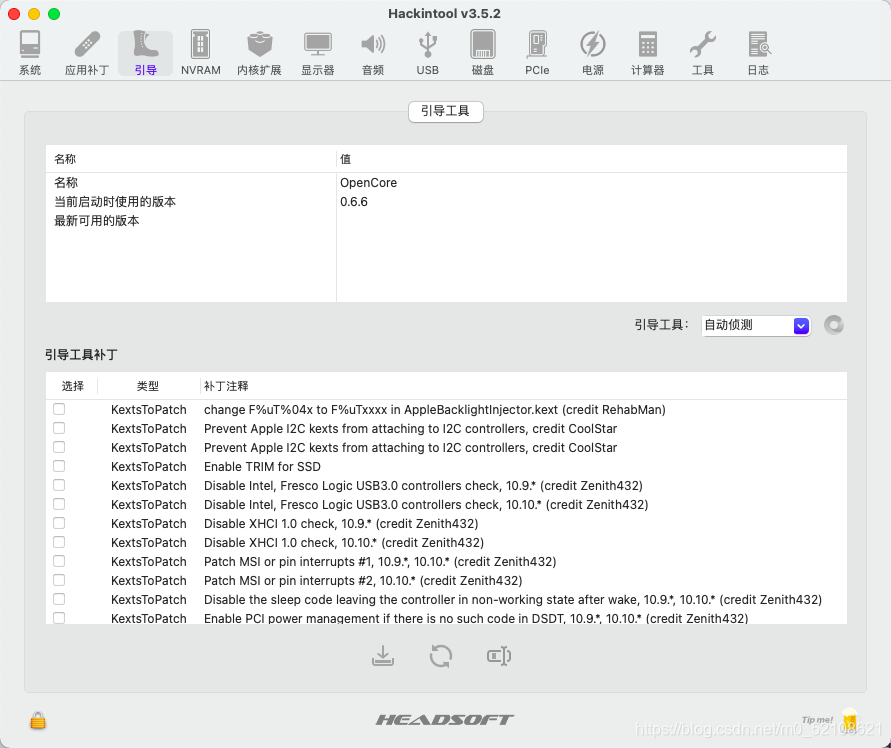Check the Disable the sleep code patch checkbox
The image size is (891, 748).
click(59, 599)
